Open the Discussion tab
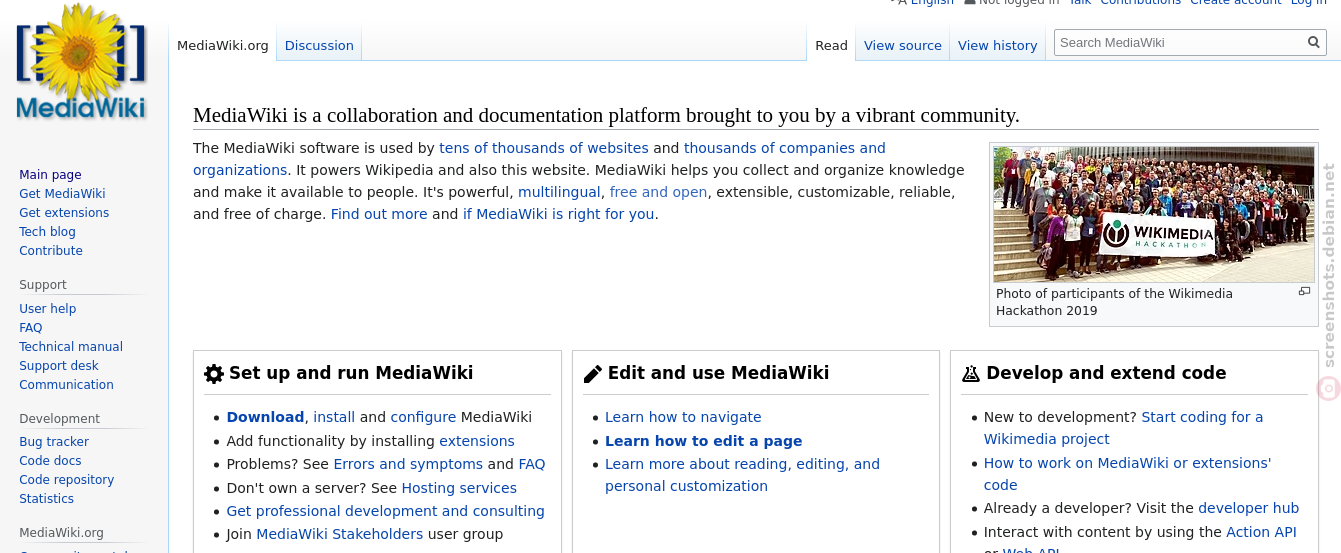This screenshot has height=553, width=1341. point(319,45)
